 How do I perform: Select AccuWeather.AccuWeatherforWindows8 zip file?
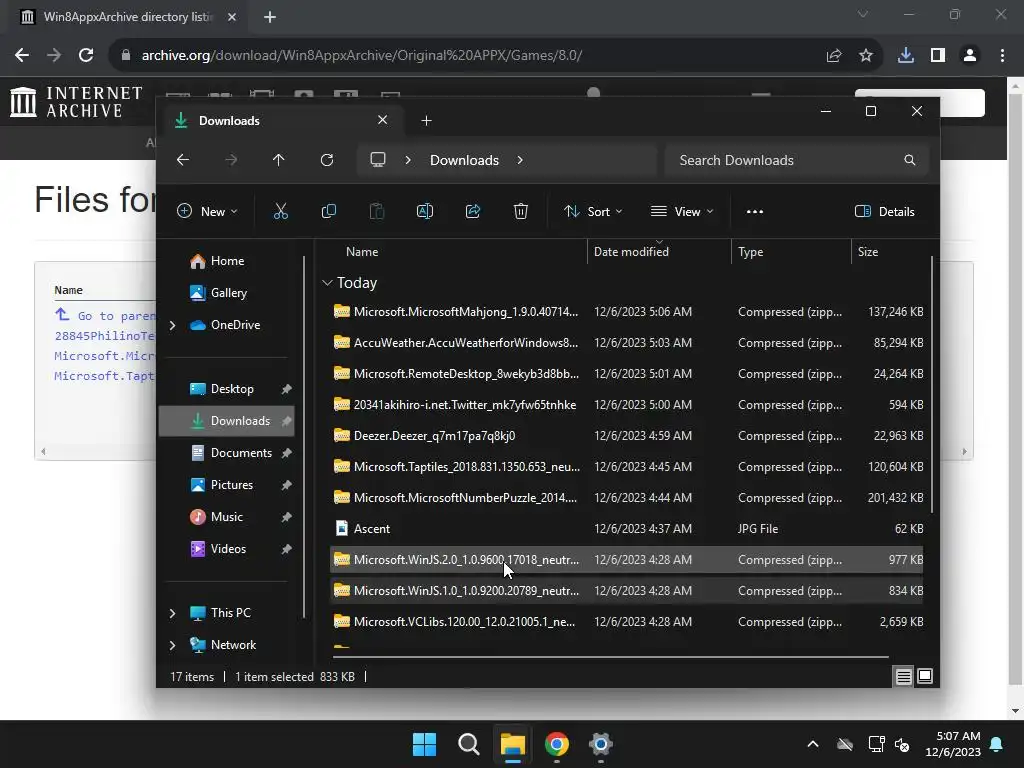[626, 343]
